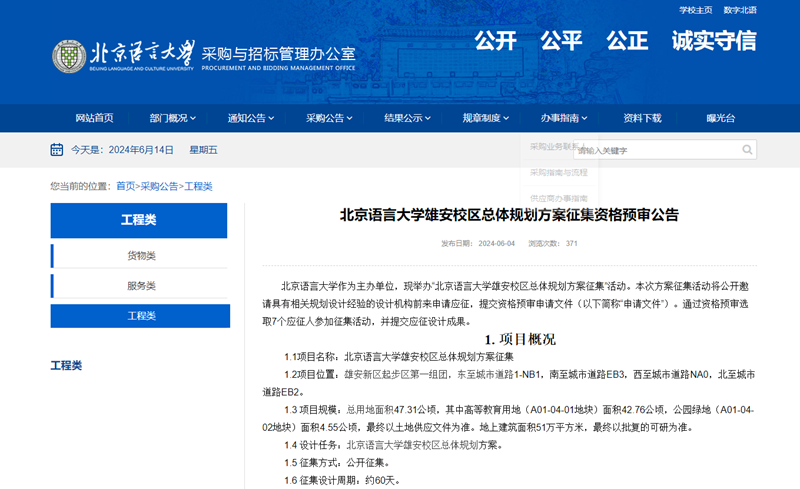
Task: Expand the 部门概况 dropdown menu
Action: click(173, 118)
